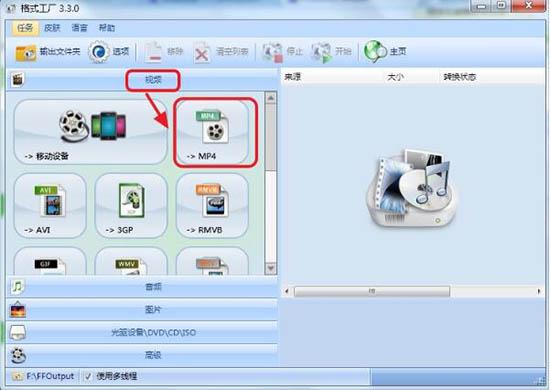Click the scroll up arrow of format list

(x=270, y=98)
